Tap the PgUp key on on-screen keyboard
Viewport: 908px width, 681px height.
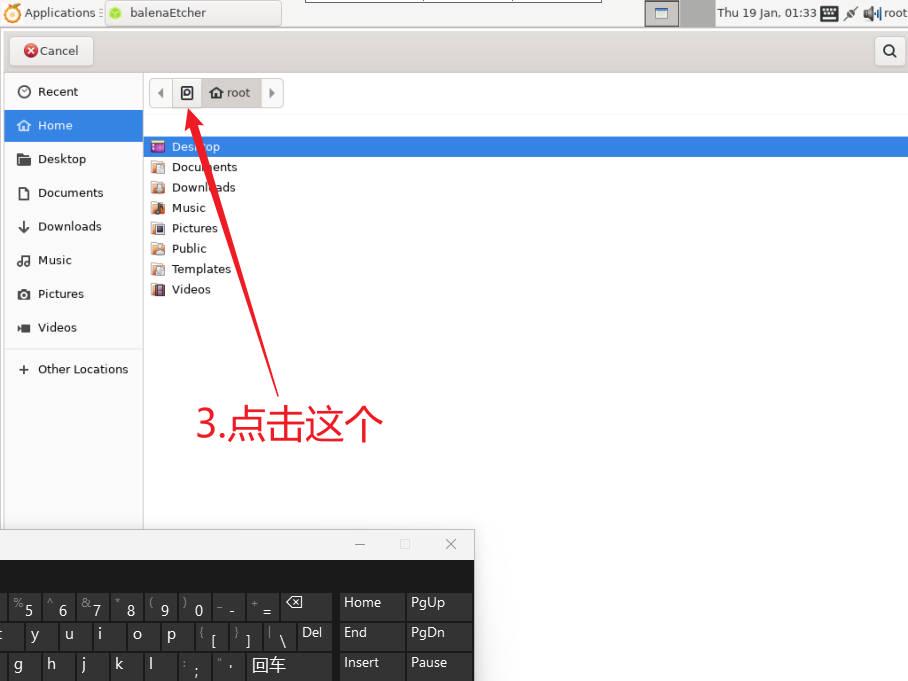[440, 606]
